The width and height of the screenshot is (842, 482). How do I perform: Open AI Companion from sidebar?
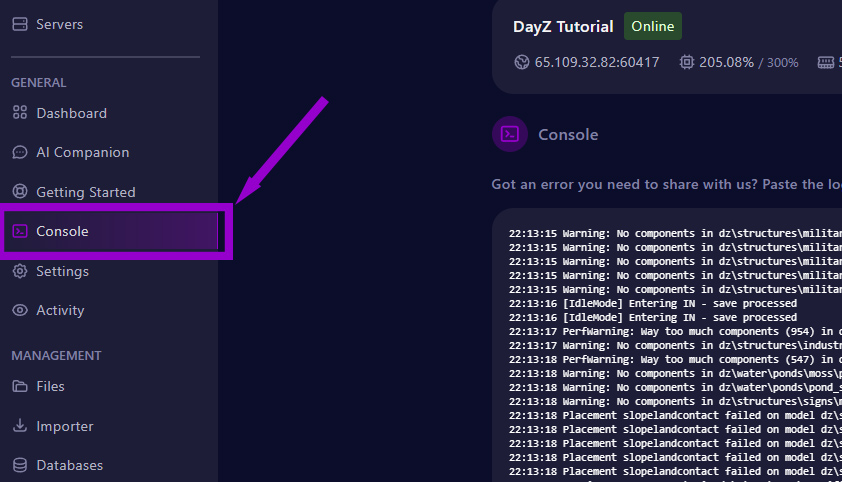click(x=83, y=152)
